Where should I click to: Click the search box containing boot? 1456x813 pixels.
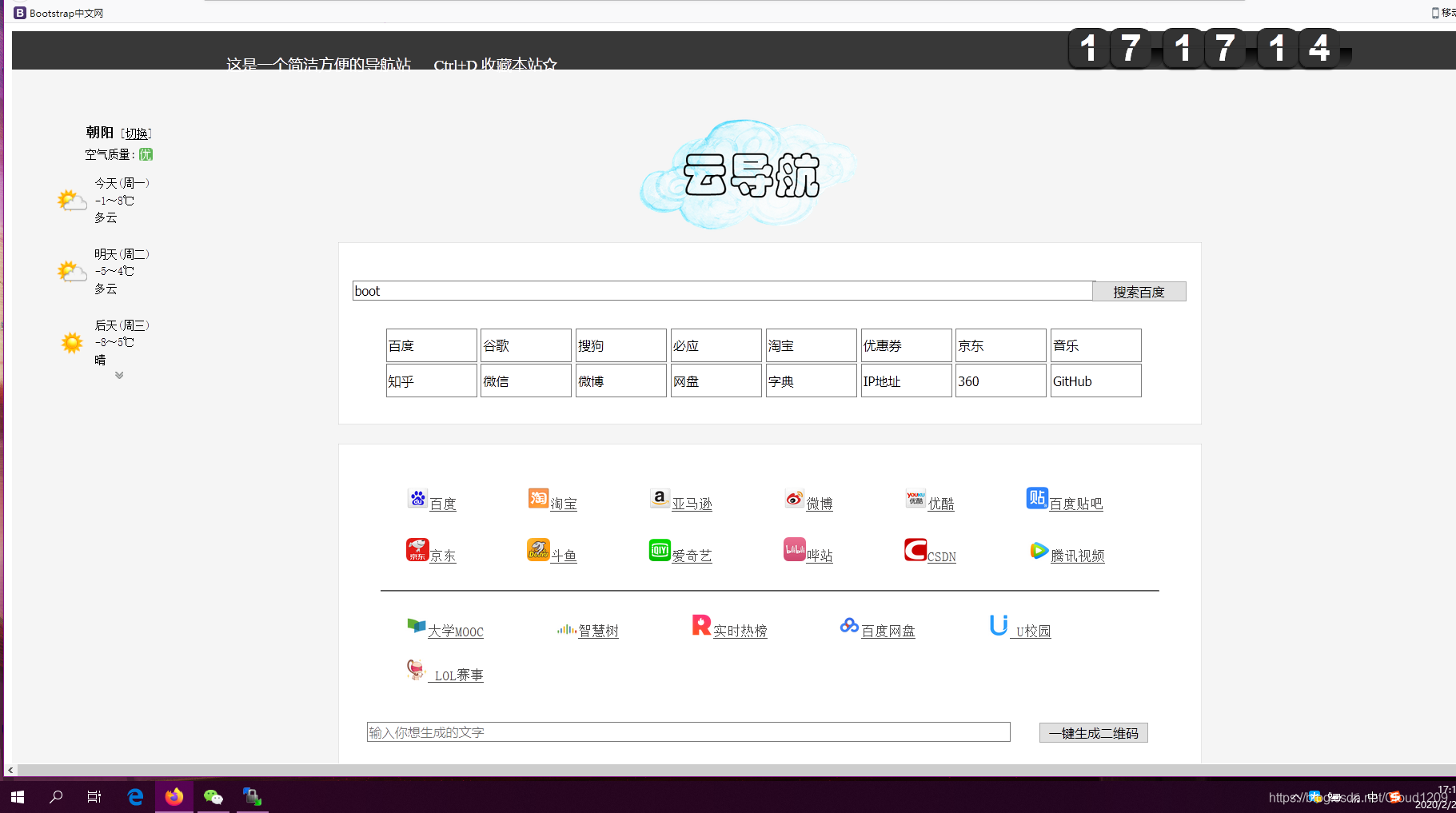[723, 291]
